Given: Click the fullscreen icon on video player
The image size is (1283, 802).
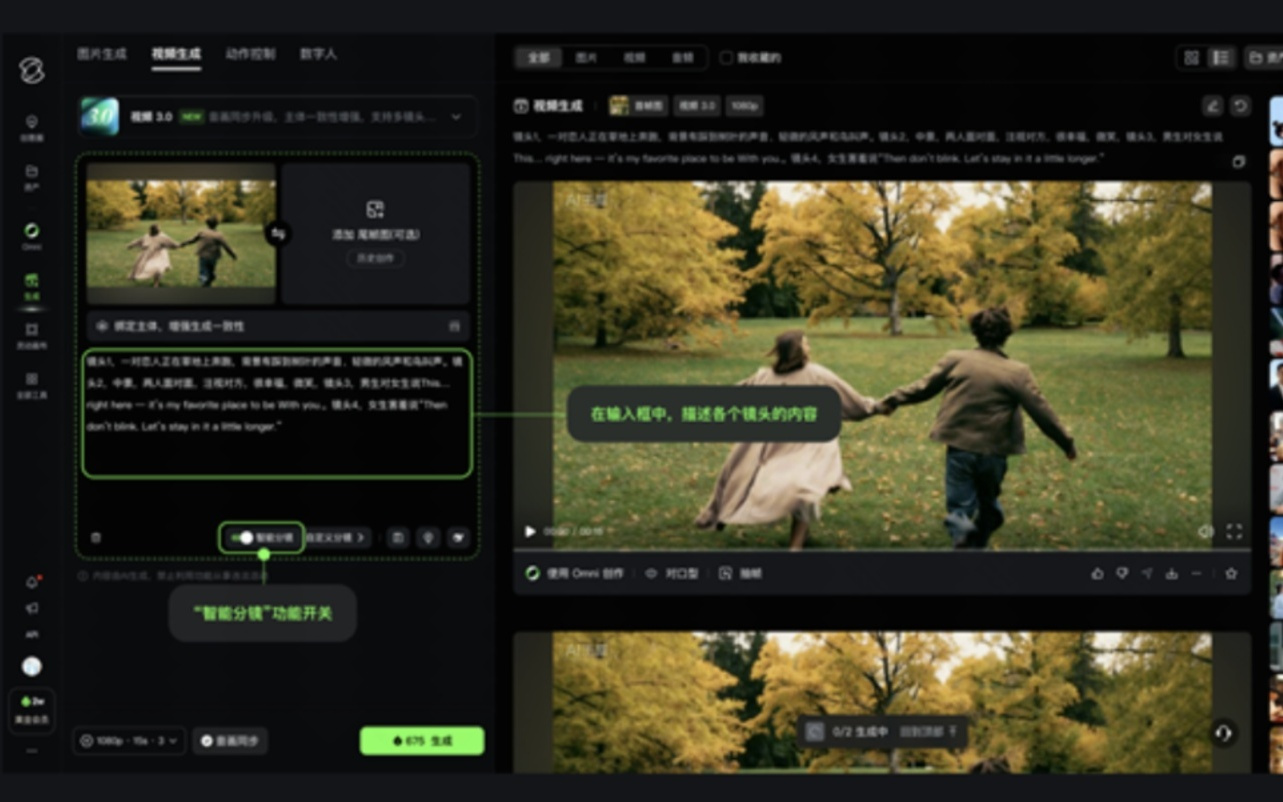Looking at the screenshot, I should 1233,532.
